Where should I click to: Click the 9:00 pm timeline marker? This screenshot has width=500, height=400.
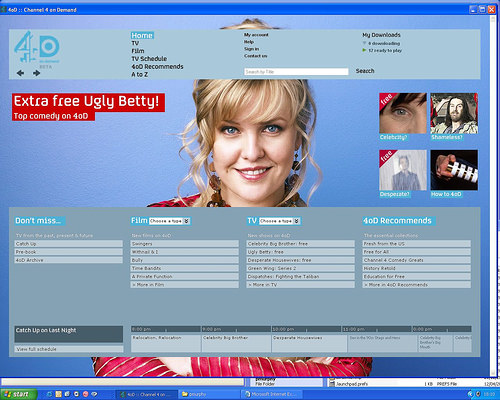tap(212, 329)
